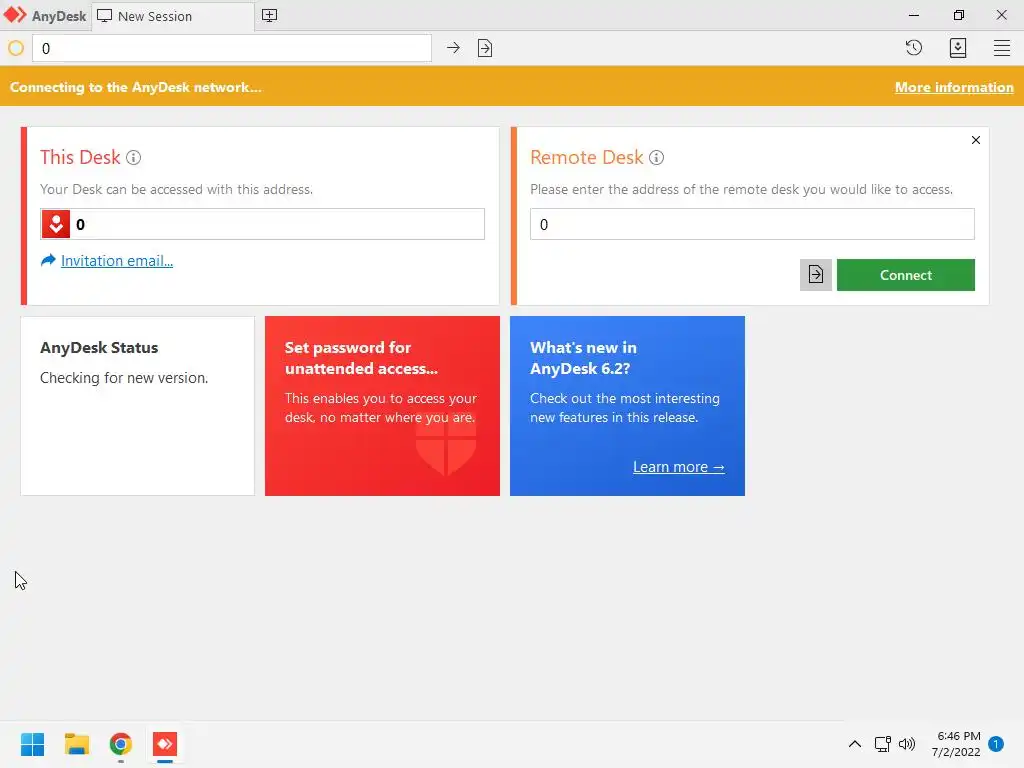Click What's new in AnyDesk 6.2 tile
The image size is (1024, 768).
click(x=627, y=406)
